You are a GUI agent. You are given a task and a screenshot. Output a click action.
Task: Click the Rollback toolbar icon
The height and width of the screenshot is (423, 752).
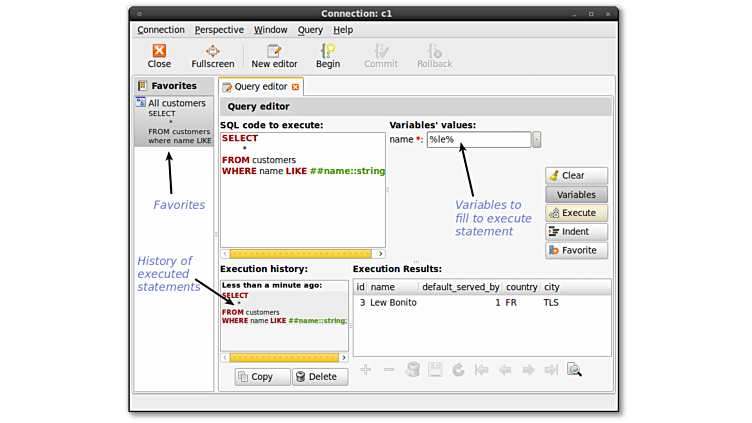pos(434,55)
